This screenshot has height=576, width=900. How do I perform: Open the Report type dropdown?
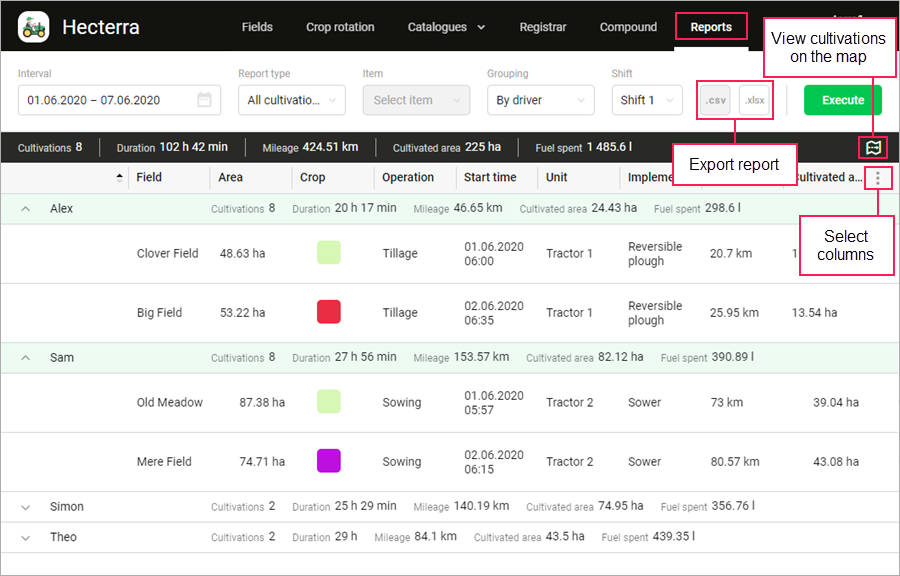(291, 100)
